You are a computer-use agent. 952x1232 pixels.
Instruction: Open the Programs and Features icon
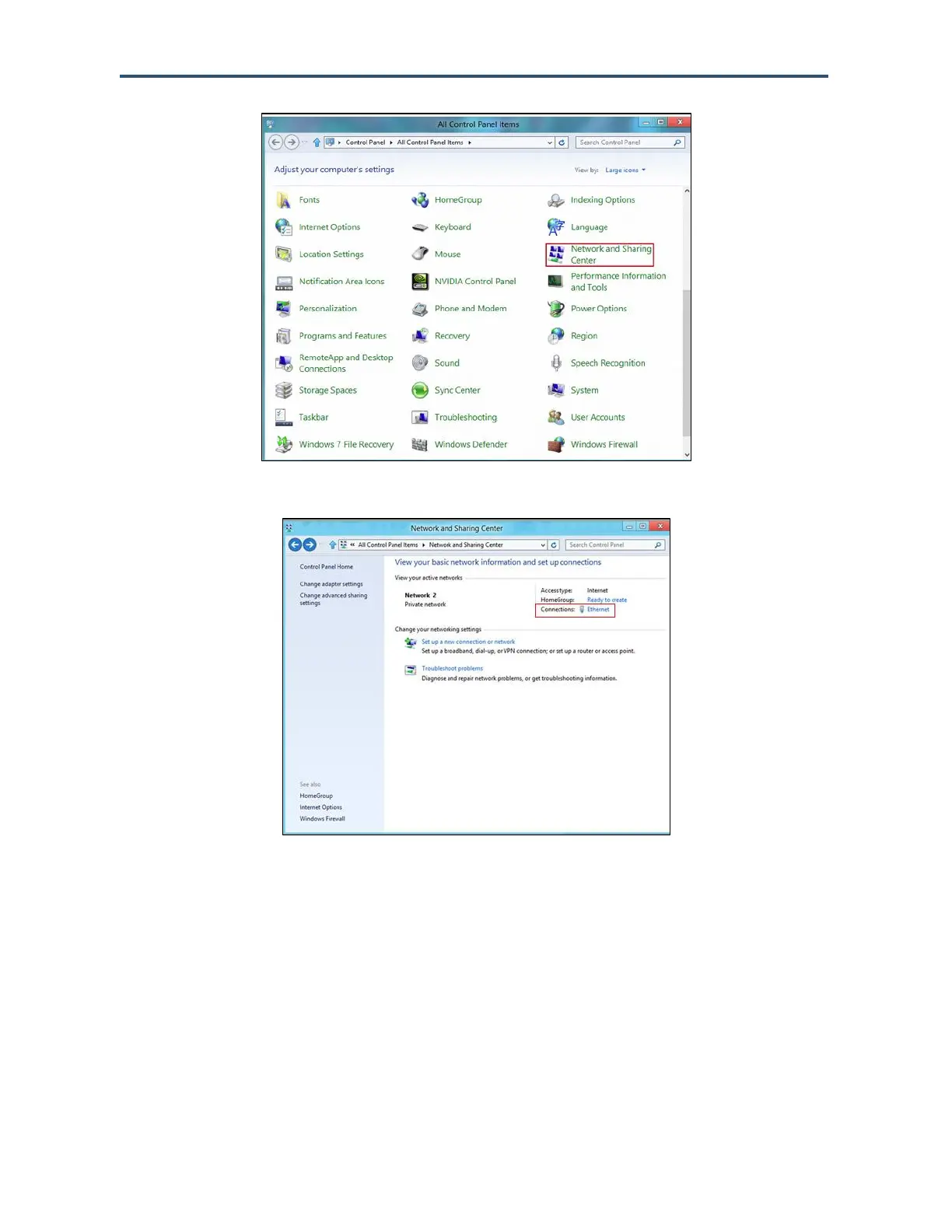point(284,336)
